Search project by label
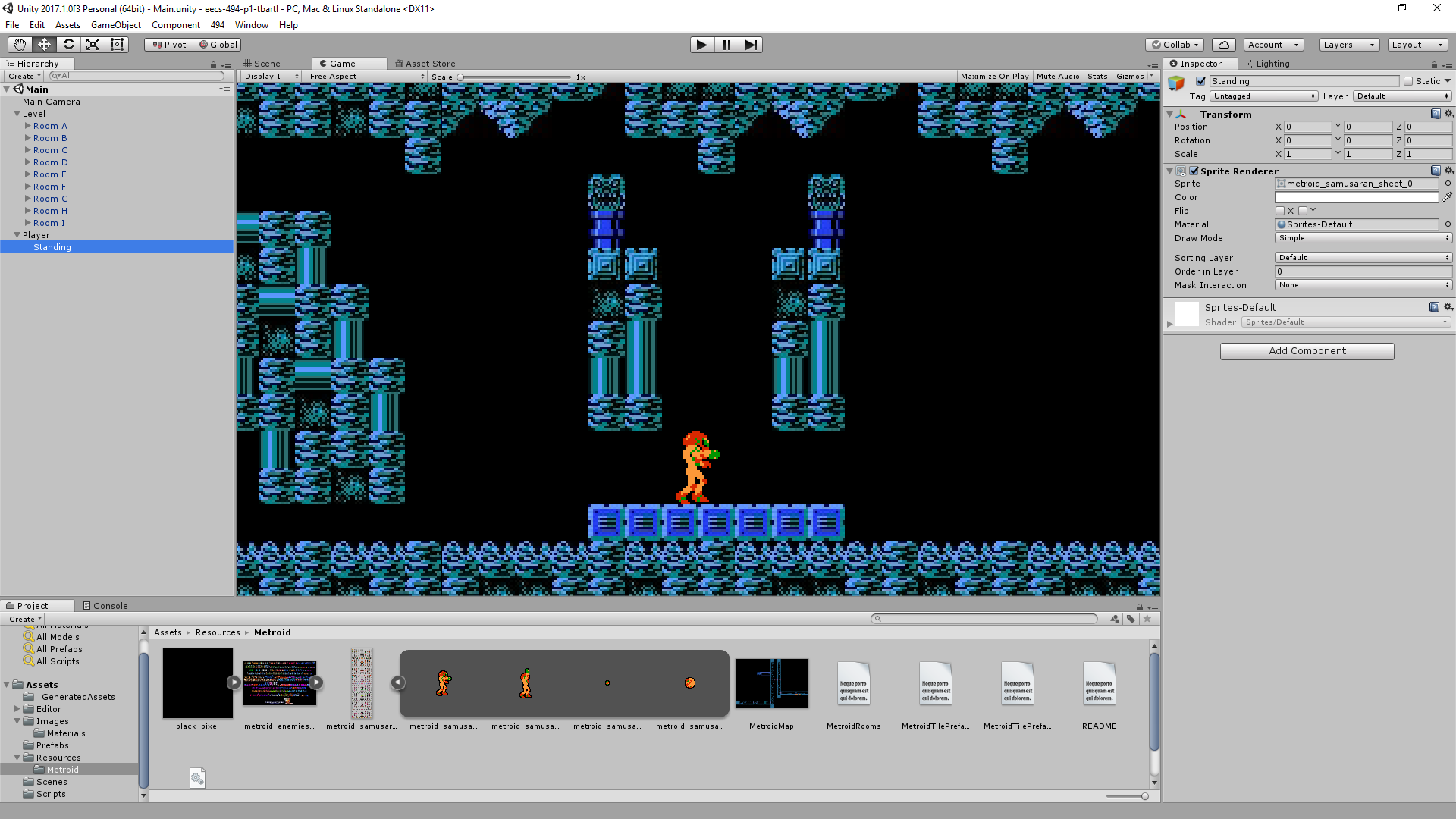The image size is (1456, 819). click(1131, 619)
